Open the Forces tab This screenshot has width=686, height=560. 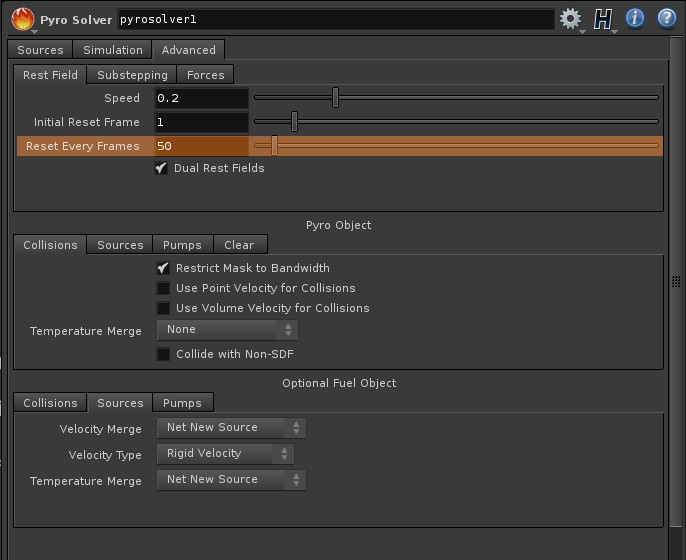point(206,75)
